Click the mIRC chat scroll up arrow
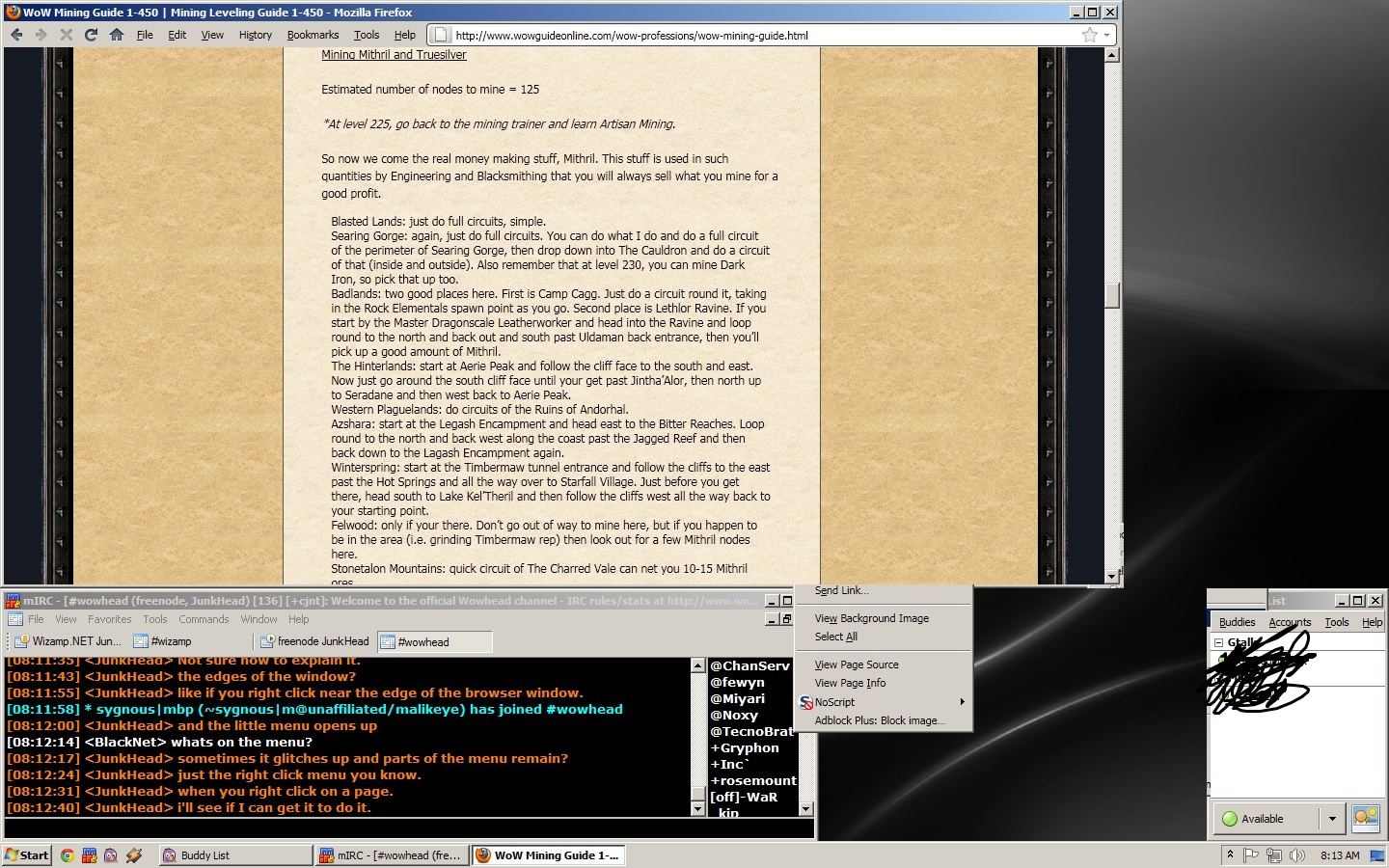1389x868 pixels. coord(698,665)
